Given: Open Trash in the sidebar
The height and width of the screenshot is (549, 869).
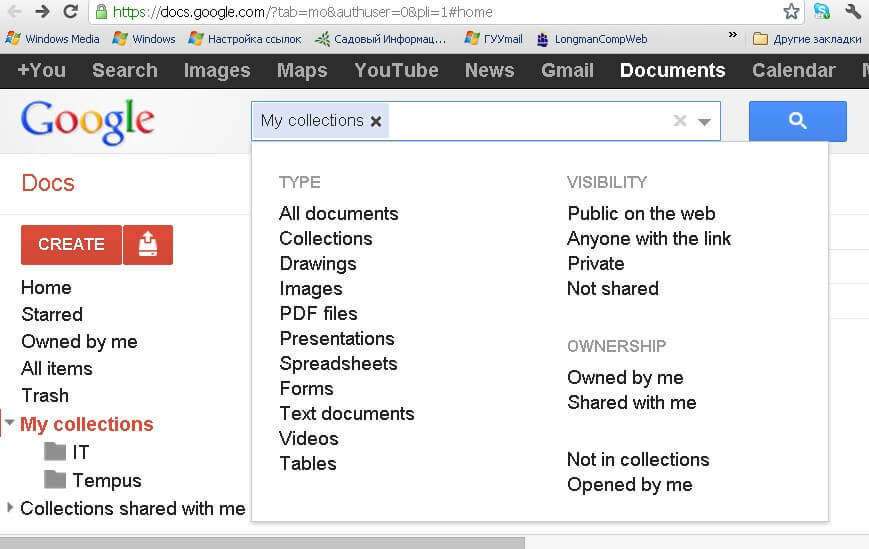Looking at the screenshot, I should [45, 396].
